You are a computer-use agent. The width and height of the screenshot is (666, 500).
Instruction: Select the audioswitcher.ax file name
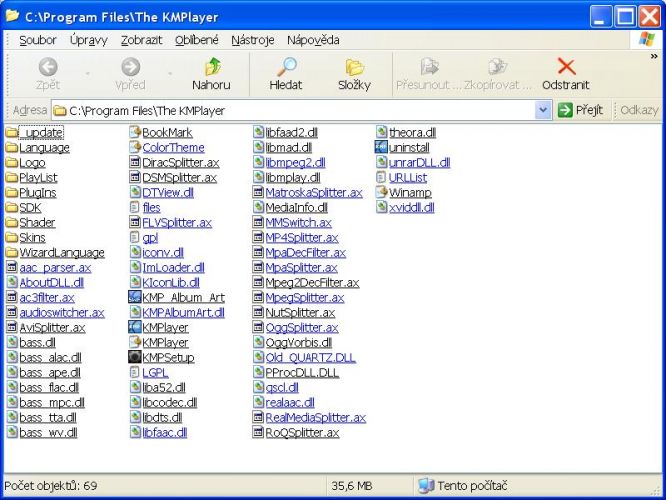tap(62, 313)
